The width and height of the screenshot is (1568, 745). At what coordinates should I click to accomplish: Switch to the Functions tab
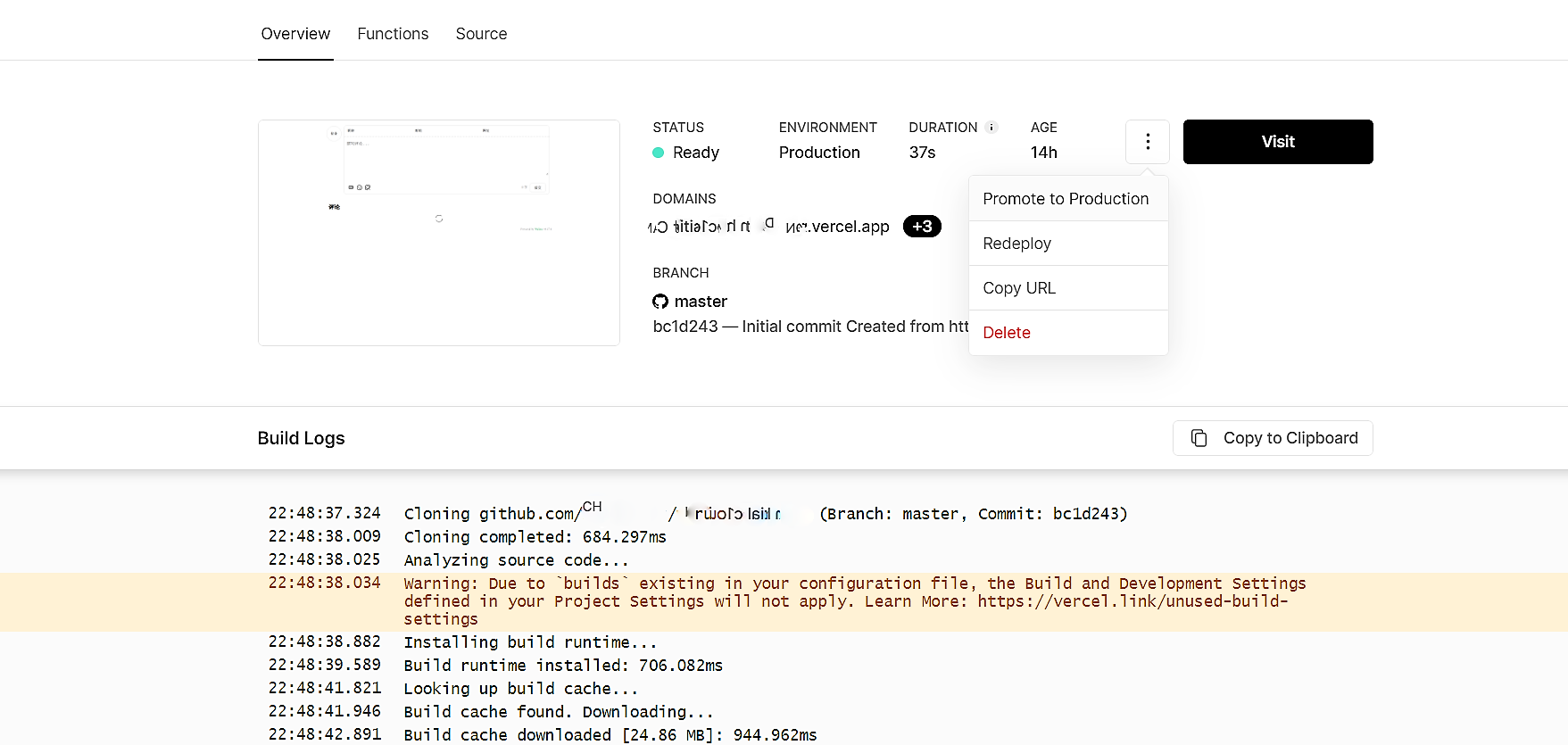point(393,34)
